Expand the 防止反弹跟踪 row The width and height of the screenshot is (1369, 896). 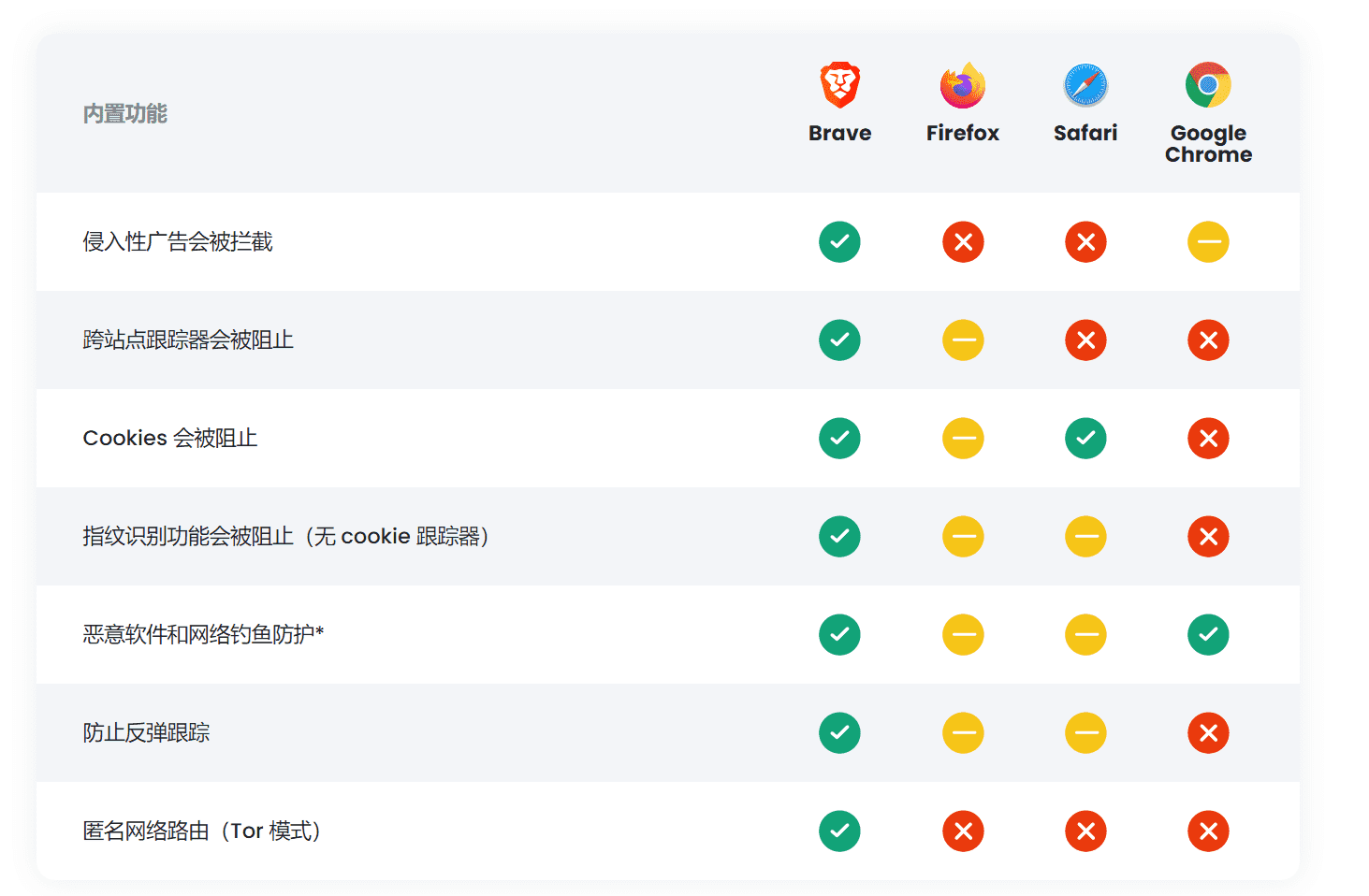[147, 732]
